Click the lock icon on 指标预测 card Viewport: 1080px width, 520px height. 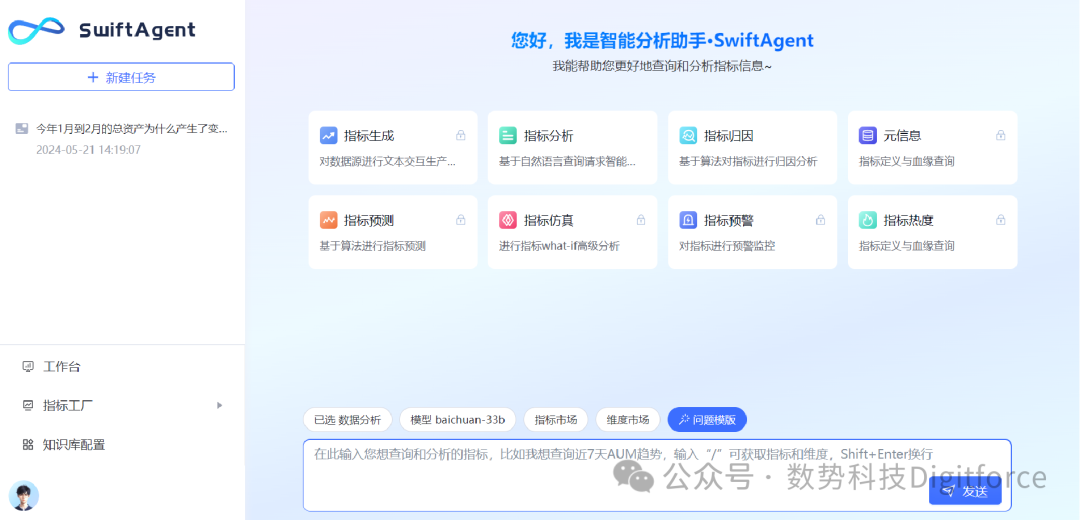(461, 220)
